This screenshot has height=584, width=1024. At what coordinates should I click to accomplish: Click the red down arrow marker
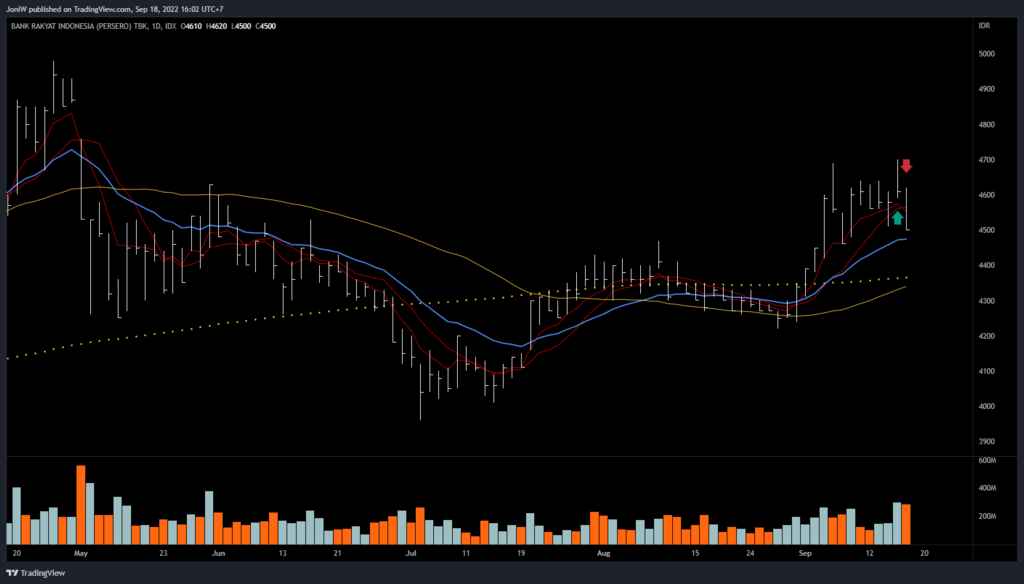click(906, 167)
